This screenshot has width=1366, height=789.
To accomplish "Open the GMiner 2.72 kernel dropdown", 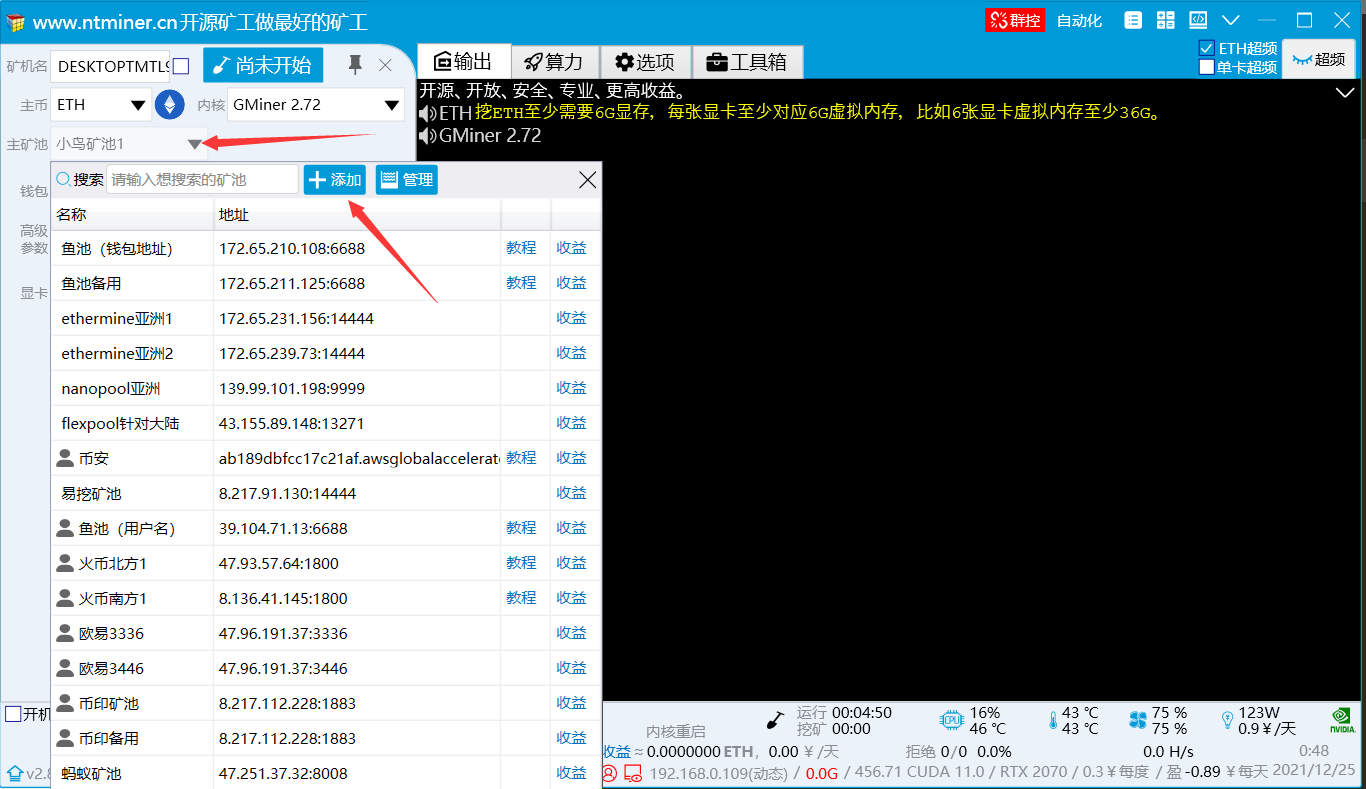I will (x=316, y=104).
